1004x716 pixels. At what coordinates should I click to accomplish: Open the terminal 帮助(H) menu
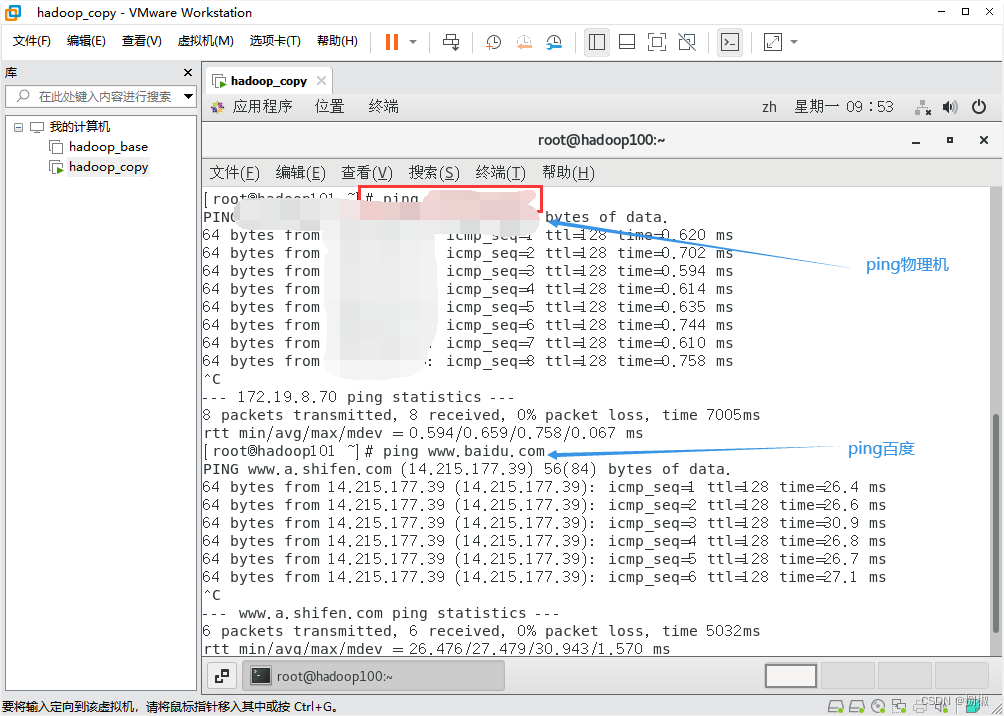[568, 173]
